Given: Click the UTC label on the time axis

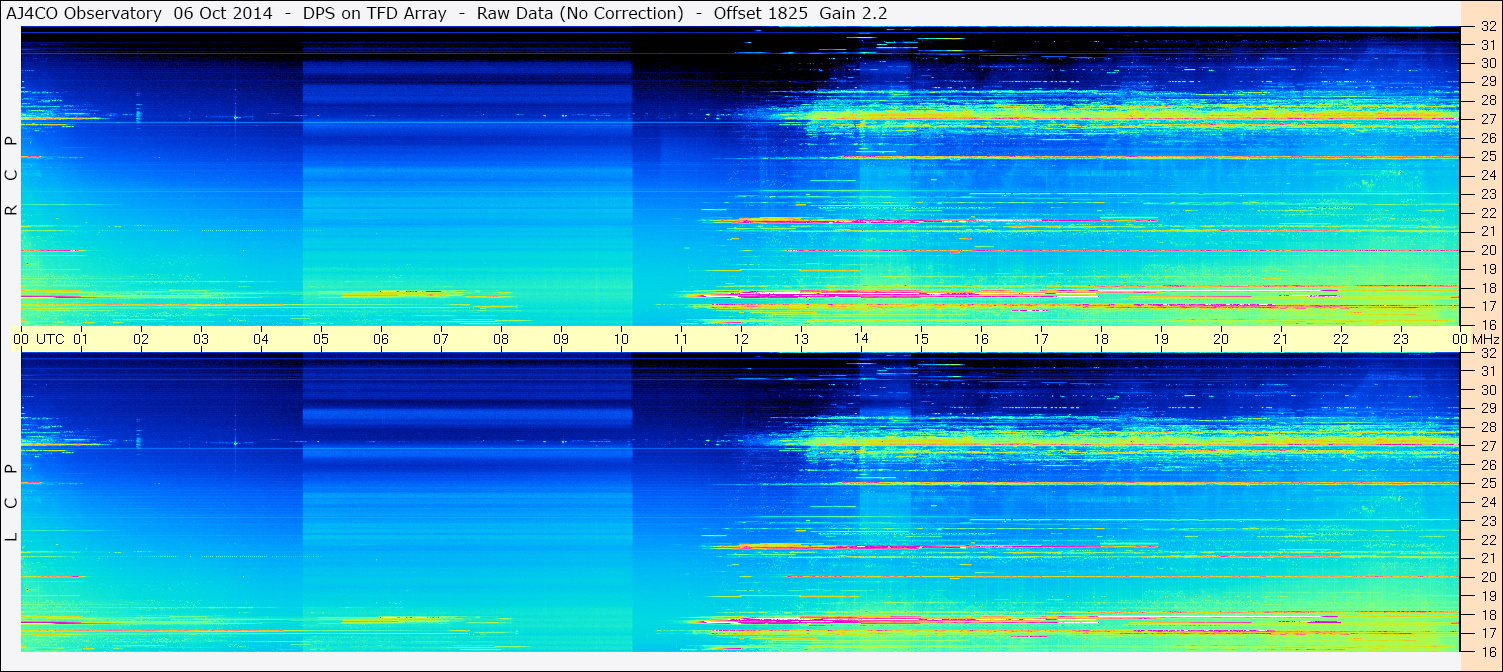Looking at the screenshot, I should (51, 339).
